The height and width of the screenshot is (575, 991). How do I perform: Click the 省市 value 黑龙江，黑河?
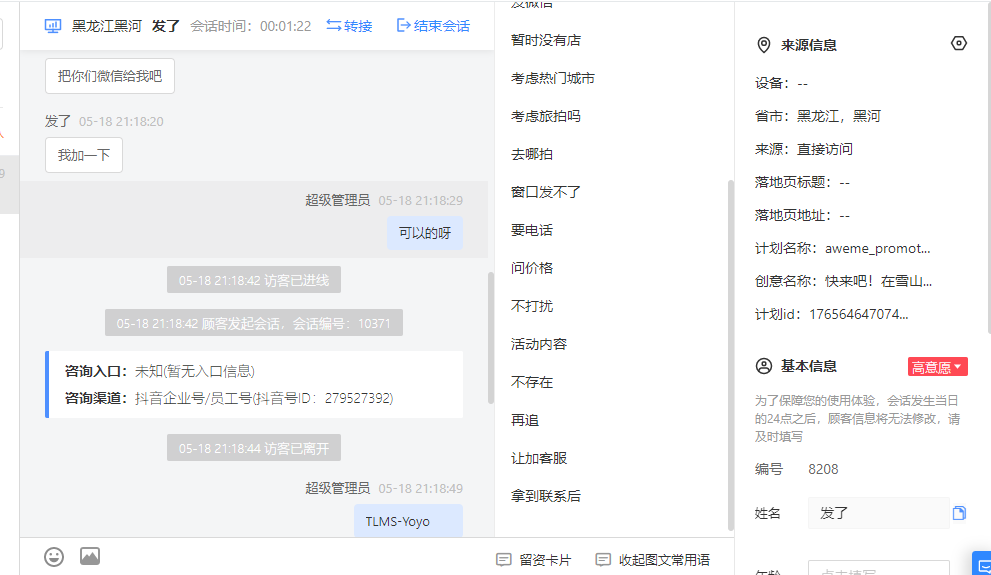tap(838, 116)
